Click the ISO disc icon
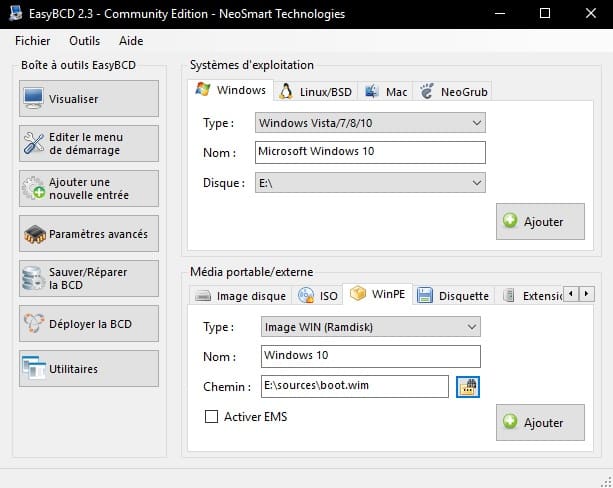613x488 pixels. tap(306, 295)
